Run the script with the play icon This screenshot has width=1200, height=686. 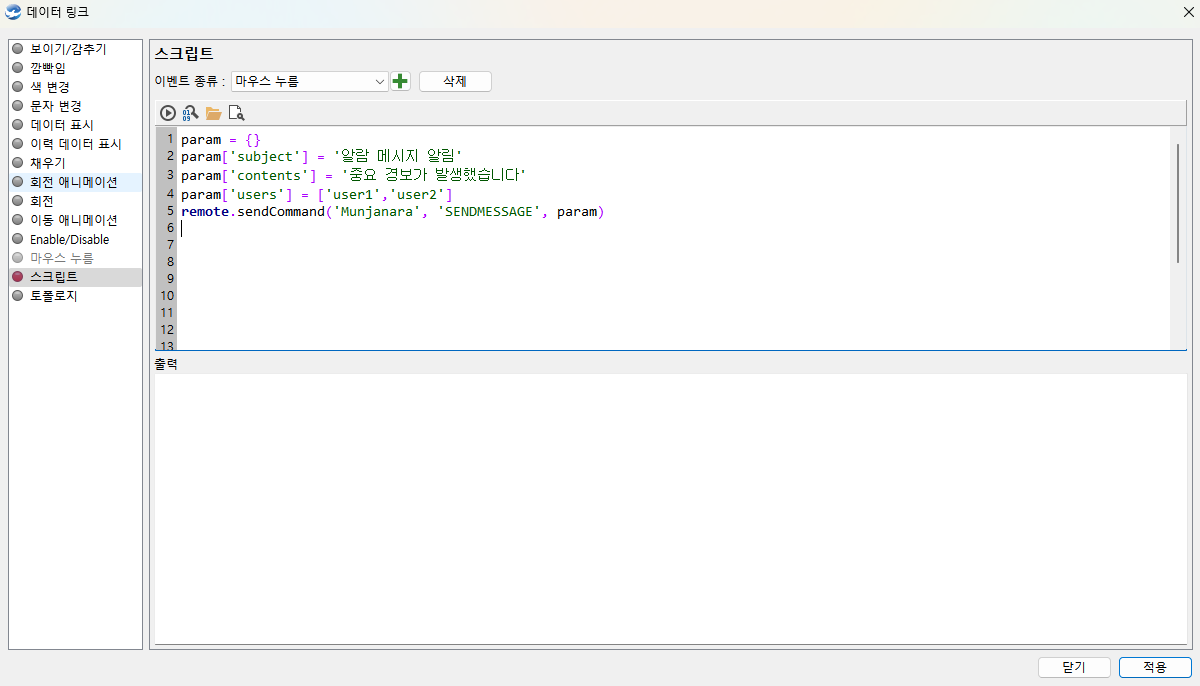click(x=168, y=113)
